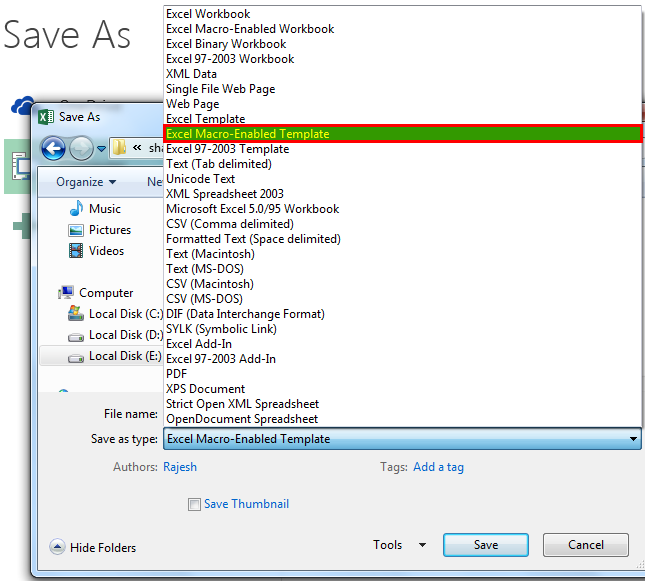This screenshot has height=581, width=645.
Task: Choose XML Data file type
Action: click(x=402, y=74)
